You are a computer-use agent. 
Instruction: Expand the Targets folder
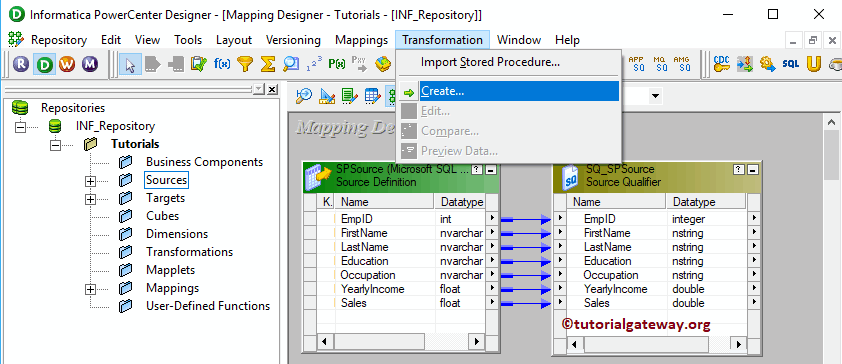coord(91,199)
